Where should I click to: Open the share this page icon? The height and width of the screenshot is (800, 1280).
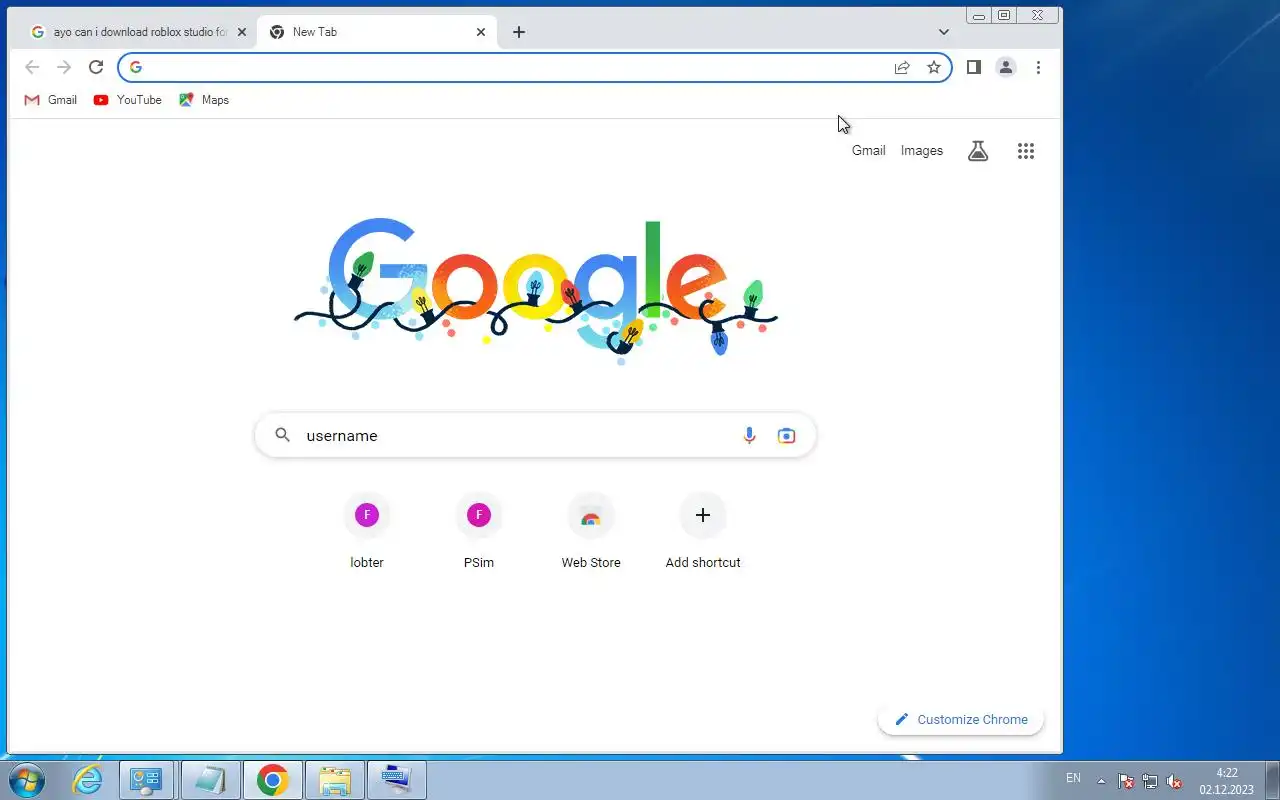tap(902, 67)
